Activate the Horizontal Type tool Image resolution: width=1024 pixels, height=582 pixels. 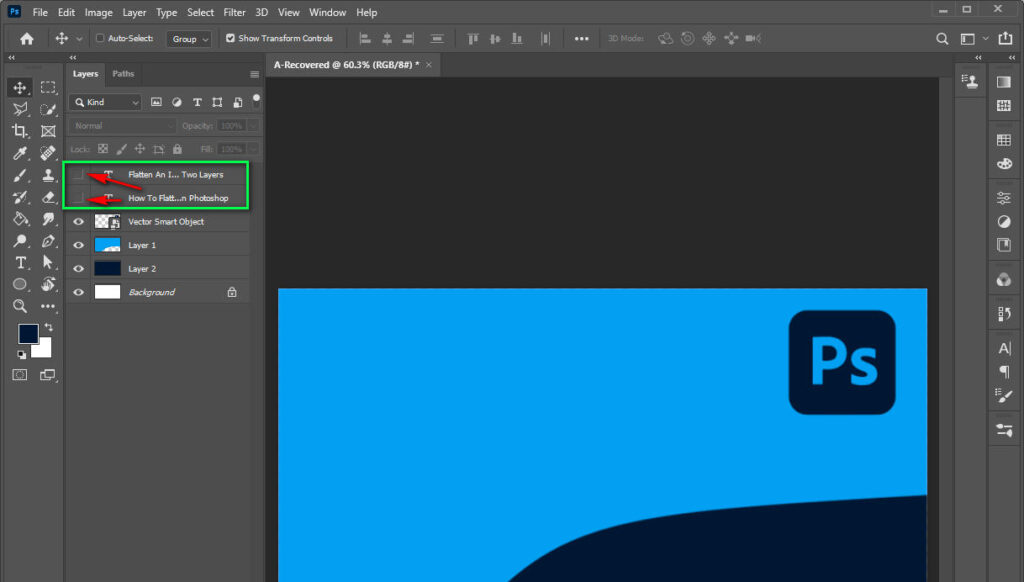20,262
